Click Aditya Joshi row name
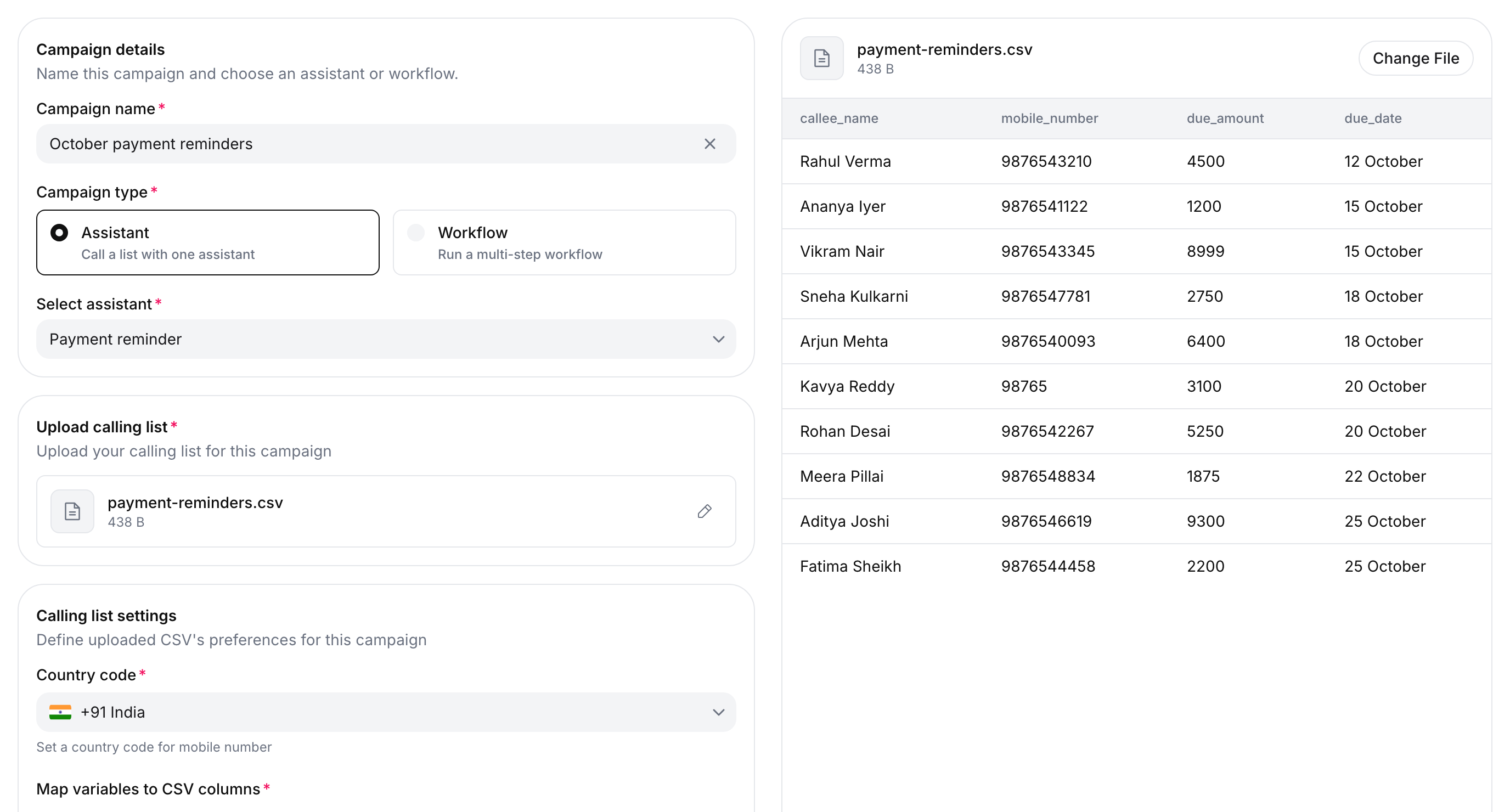 (x=844, y=521)
